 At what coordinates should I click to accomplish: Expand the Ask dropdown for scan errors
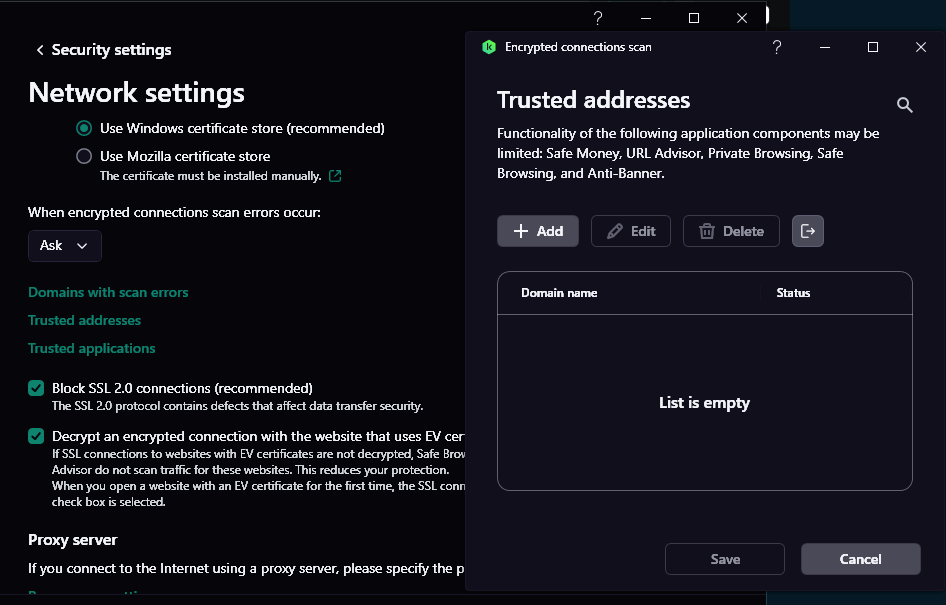65,246
